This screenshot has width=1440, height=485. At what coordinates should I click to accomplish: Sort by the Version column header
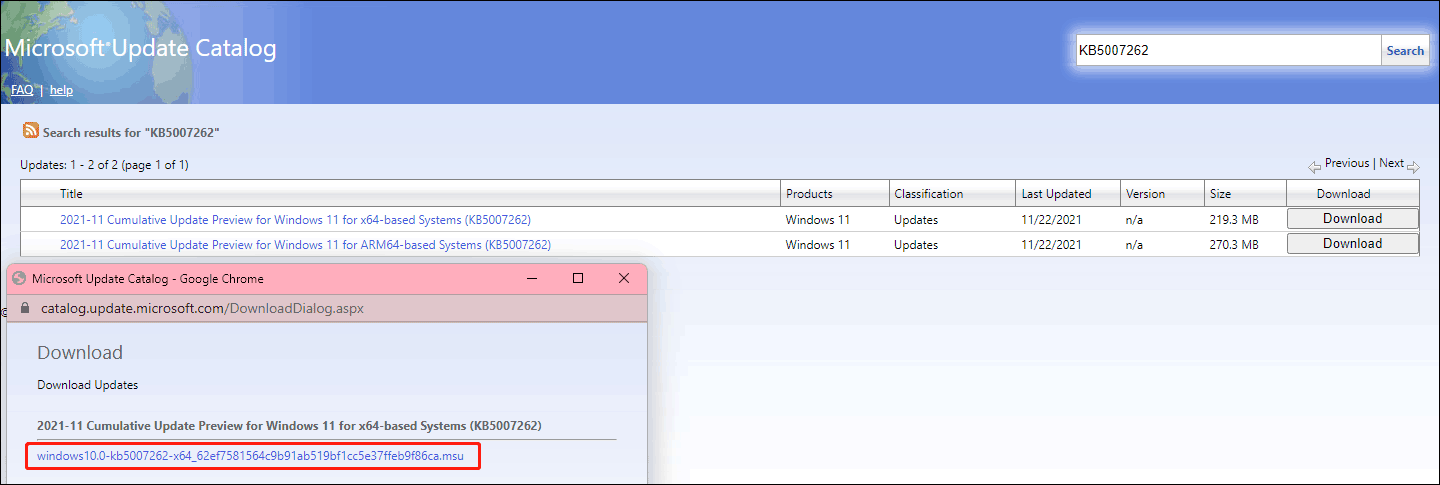[x=1145, y=194]
